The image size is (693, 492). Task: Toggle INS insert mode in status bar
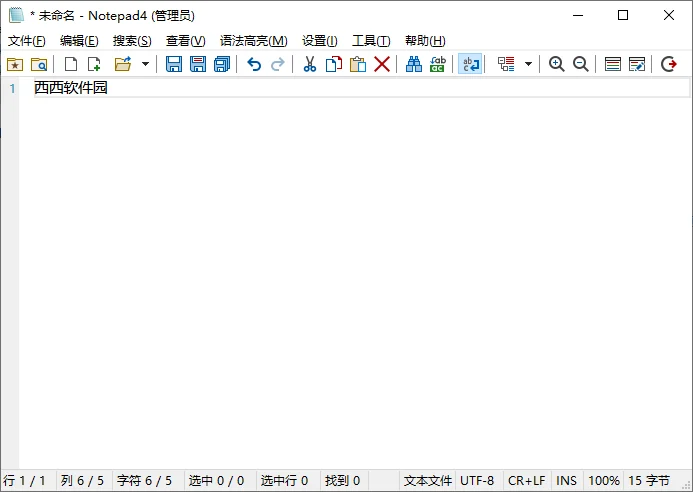point(566,481)
